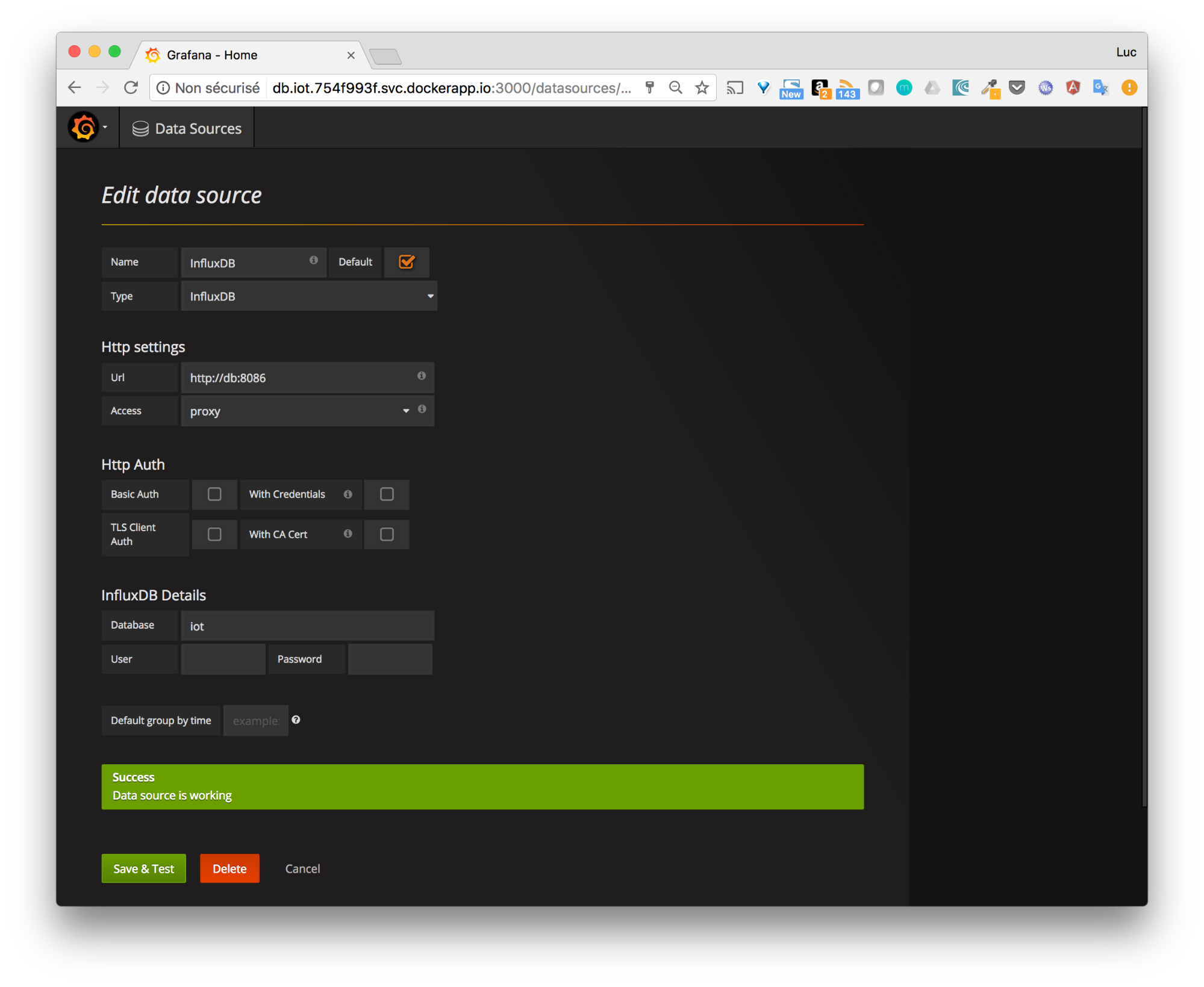Click the Data Sources database icon
This screenshot has height=987, width=1204.
[x=139, y=128]
